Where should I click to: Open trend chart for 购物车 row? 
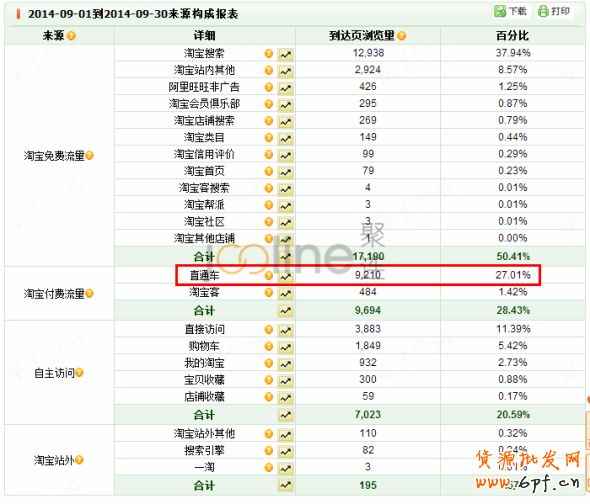point(286,347)
